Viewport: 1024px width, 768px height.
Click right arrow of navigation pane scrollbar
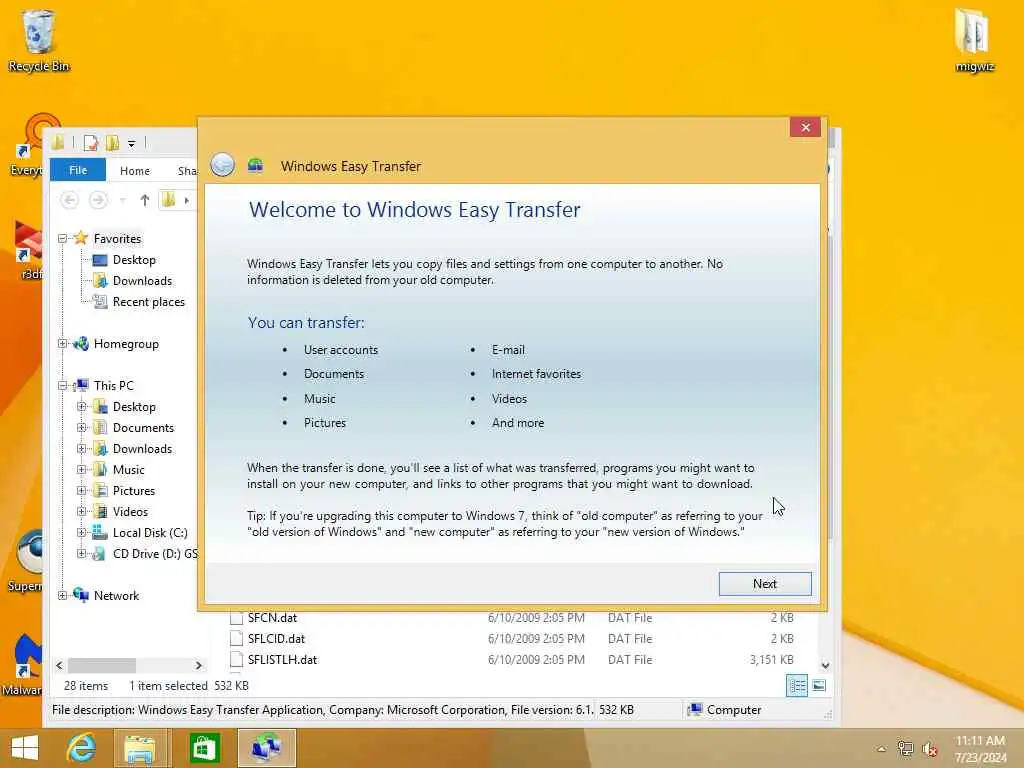tap(198, 665)
